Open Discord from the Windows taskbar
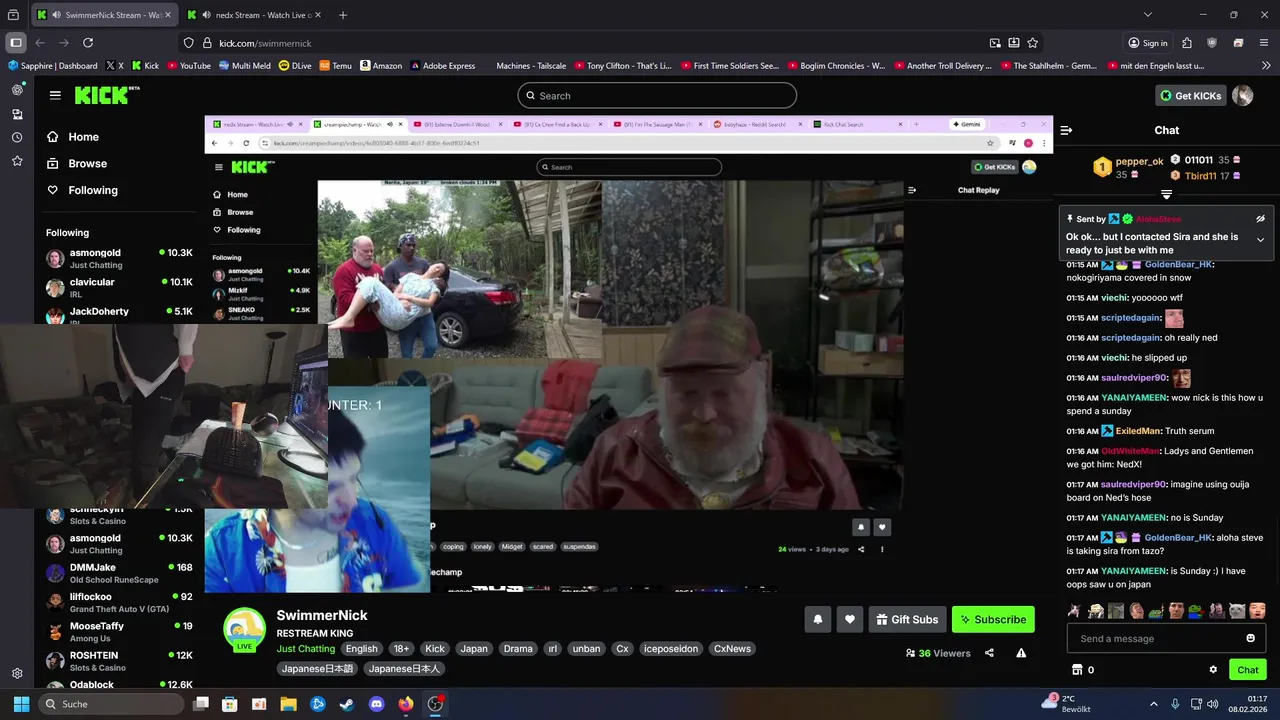The width and height of the screenshot is (1280, 720). [x=376, y=704]
